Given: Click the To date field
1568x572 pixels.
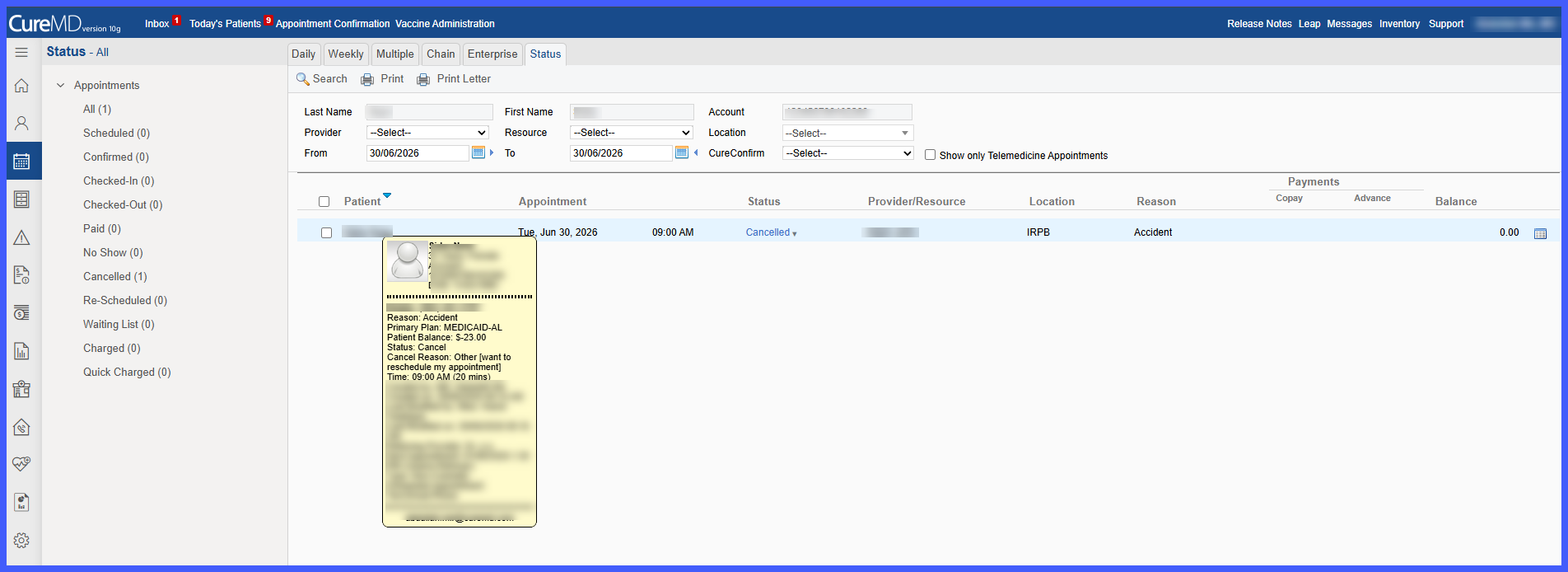Looking at the screenshot, I should click(x=621, y=153).
